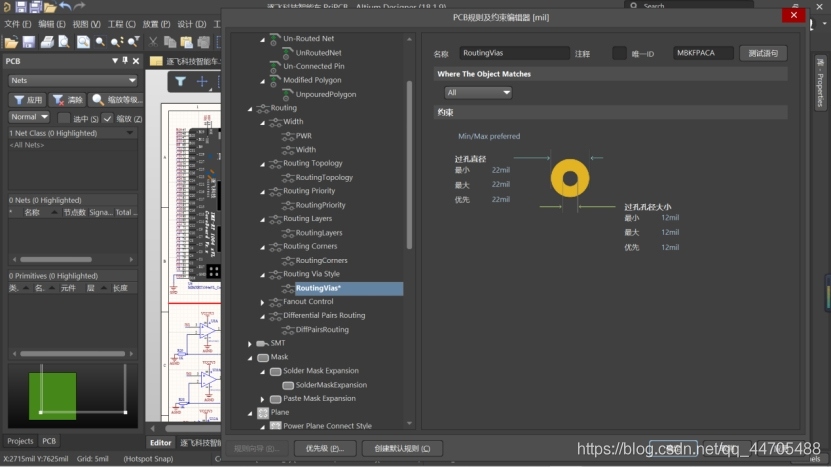Click the Copy toolbar icon
Viewport: 831px width, 468px height.
170,42
